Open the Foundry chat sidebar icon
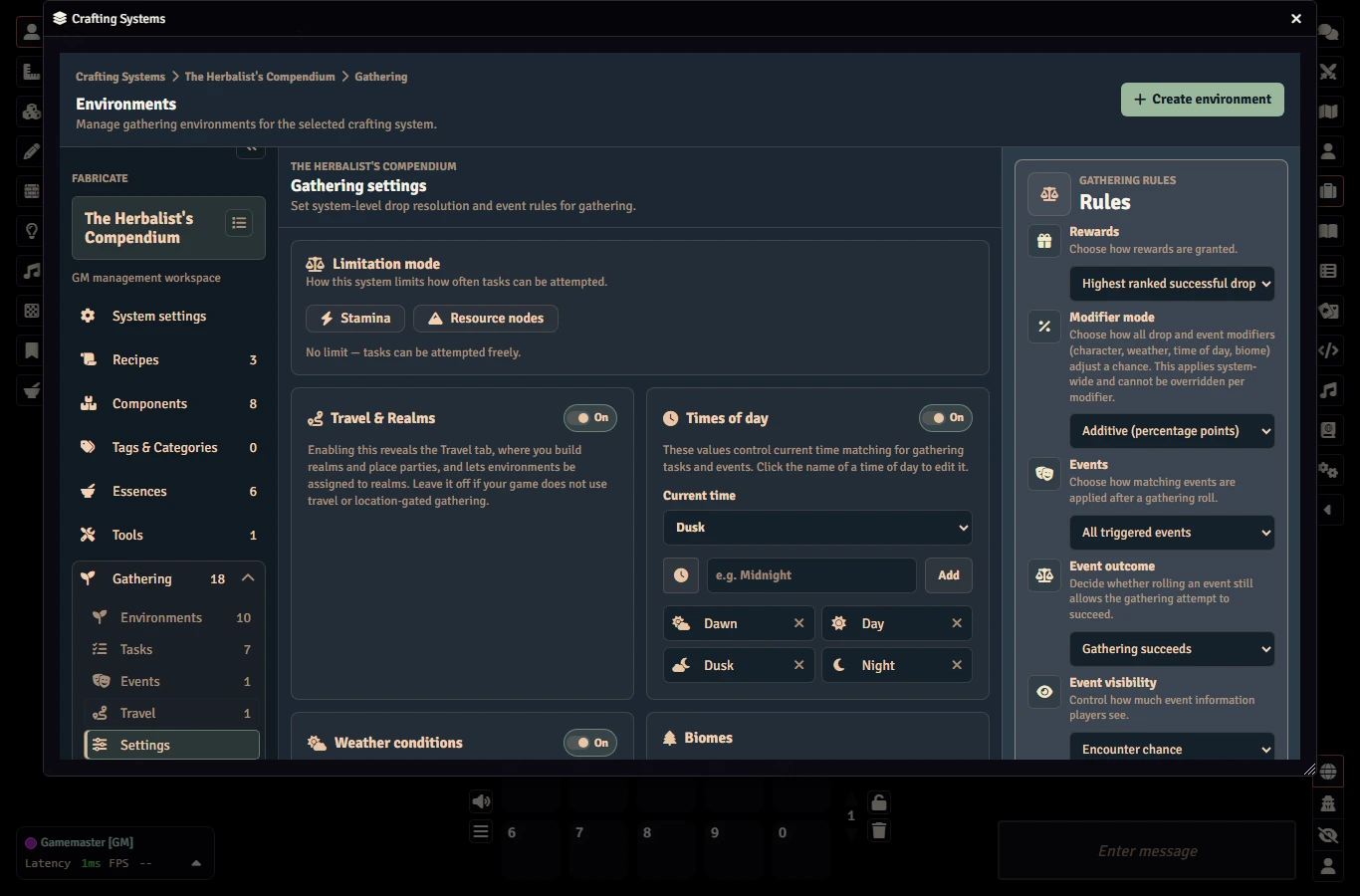The image size is (1360, 896). point(1328,32)
